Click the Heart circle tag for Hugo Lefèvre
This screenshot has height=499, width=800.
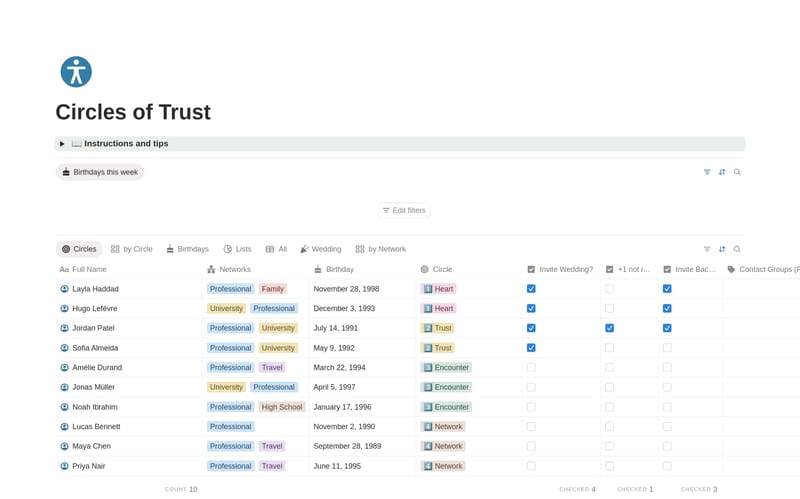pos(438,309)
